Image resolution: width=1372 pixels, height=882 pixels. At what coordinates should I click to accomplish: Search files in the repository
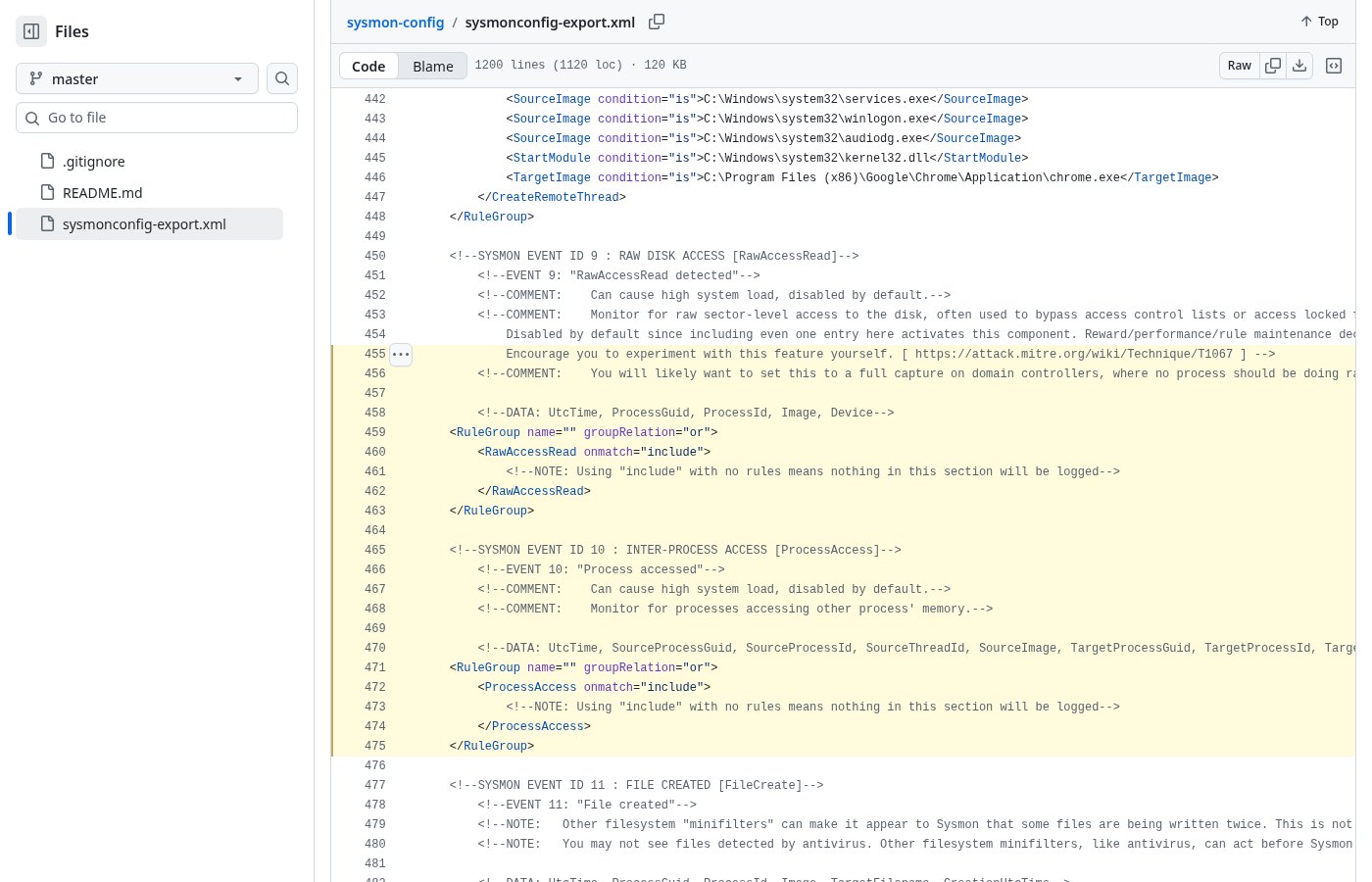click(x=282, y=78)
